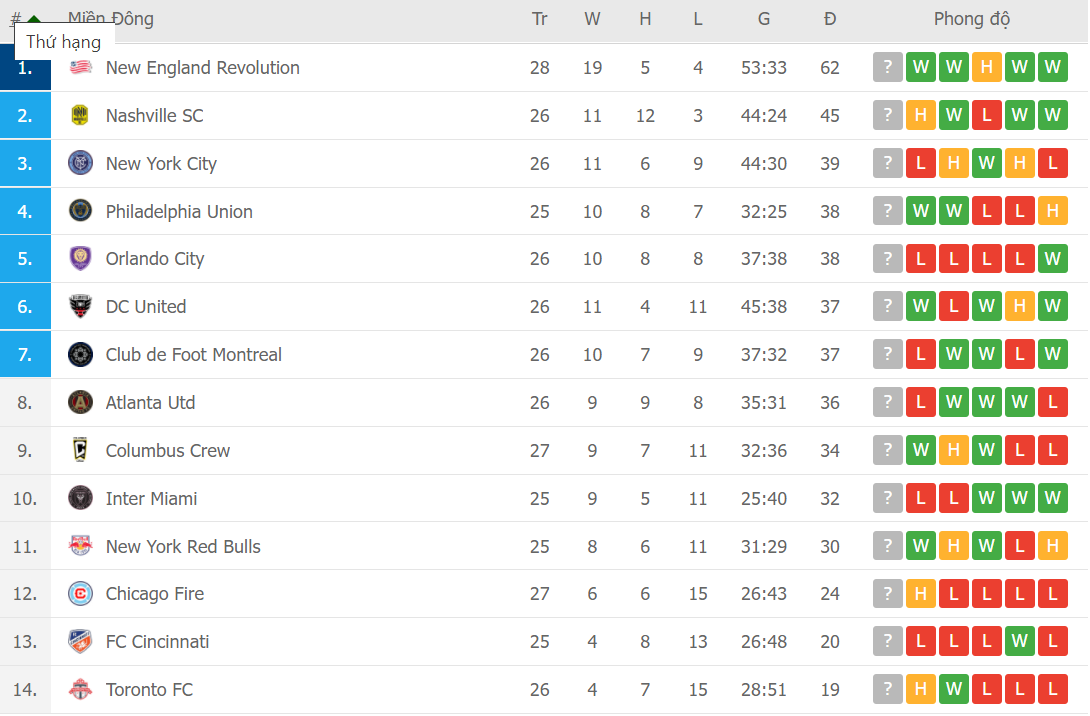Click the Columbus Crew crest
Viewport: 1090px width, 716px height.
point(80,451)
